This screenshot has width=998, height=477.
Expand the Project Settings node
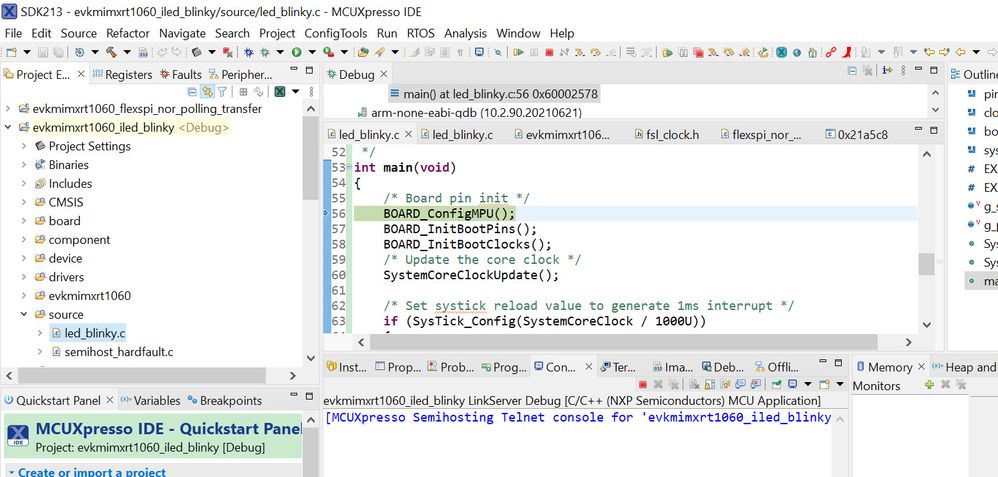pyautogui.click(x=24, y=146)
